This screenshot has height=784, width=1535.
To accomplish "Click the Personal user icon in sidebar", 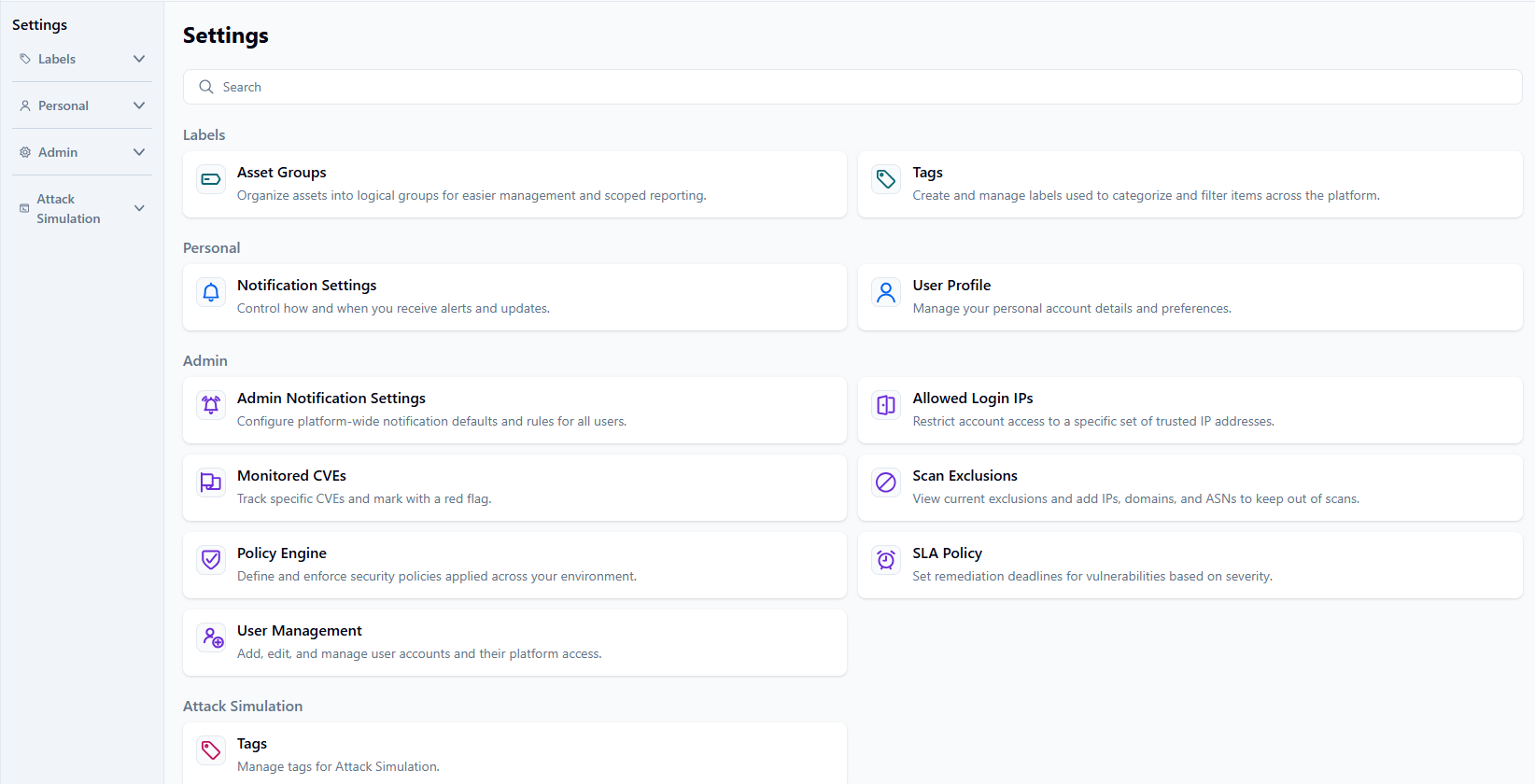I will point(25,105).
